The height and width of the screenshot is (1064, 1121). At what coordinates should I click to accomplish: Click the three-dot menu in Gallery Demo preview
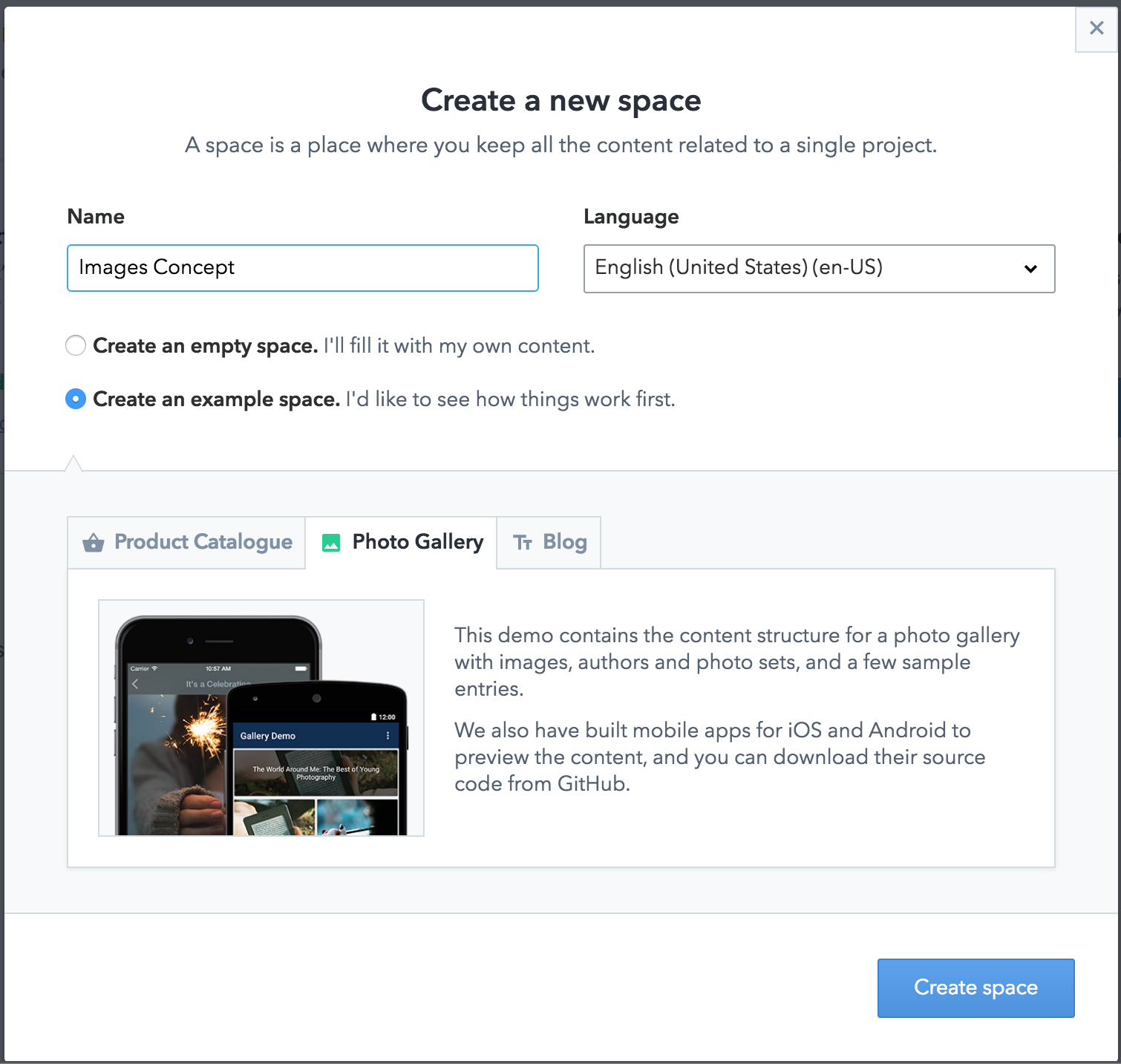click(x=388, y=736)
